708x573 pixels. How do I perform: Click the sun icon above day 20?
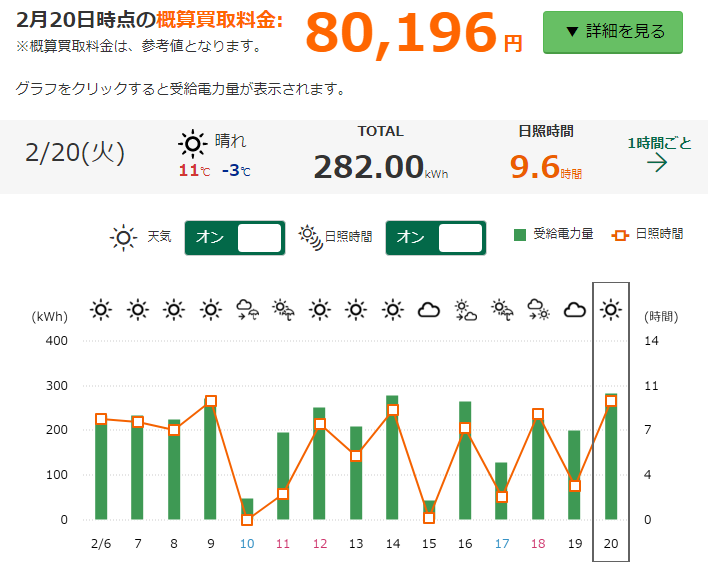click(611, 310)
